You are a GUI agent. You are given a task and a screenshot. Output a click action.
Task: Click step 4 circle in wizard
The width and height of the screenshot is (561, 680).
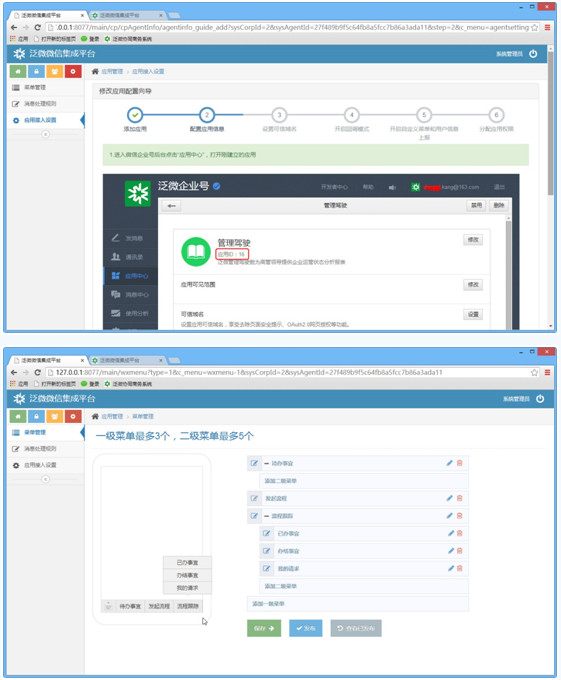(x=352, y=115)
